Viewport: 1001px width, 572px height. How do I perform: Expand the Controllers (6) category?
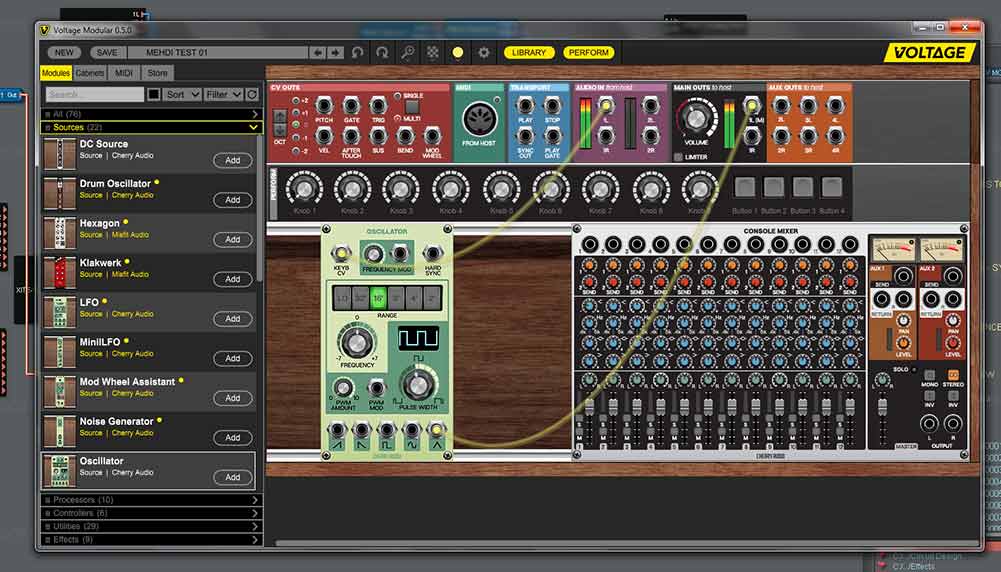pyautogui.click(x=152, y=513)
